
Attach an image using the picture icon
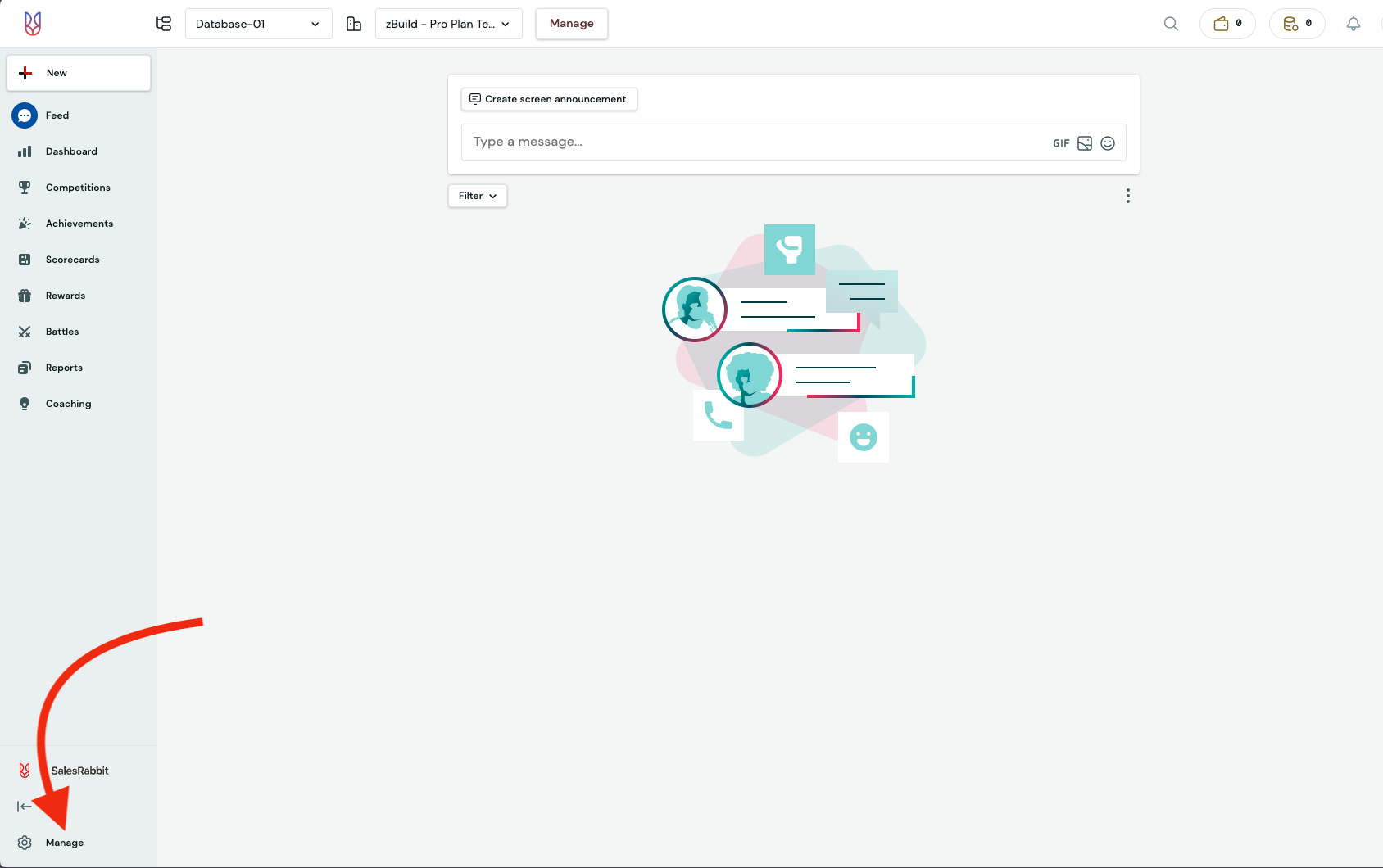(x=1085, y=143)
